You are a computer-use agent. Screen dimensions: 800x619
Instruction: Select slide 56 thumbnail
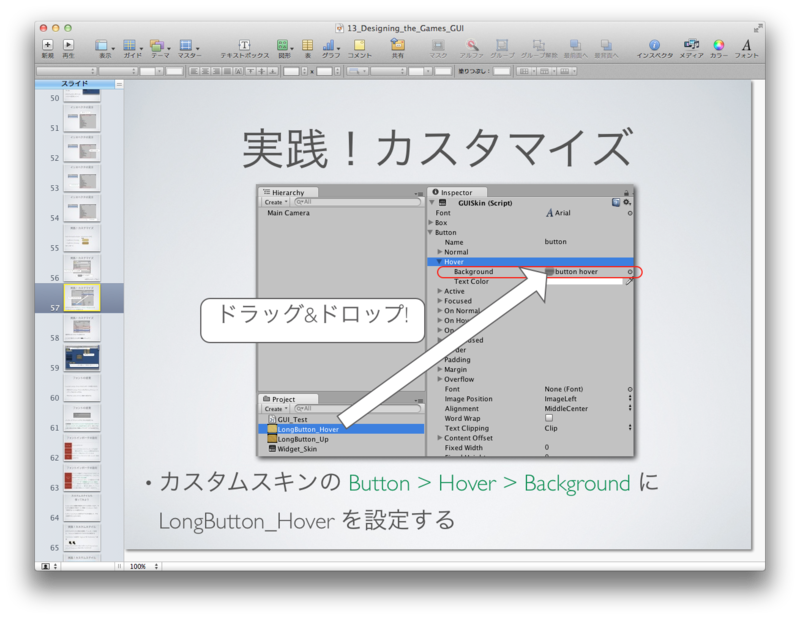pyautogui.click(x=82, y=268)
